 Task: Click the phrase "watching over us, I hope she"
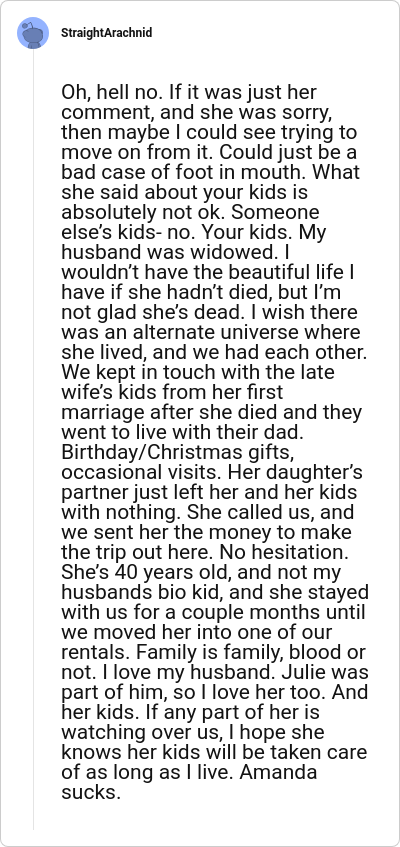point(195,732)
